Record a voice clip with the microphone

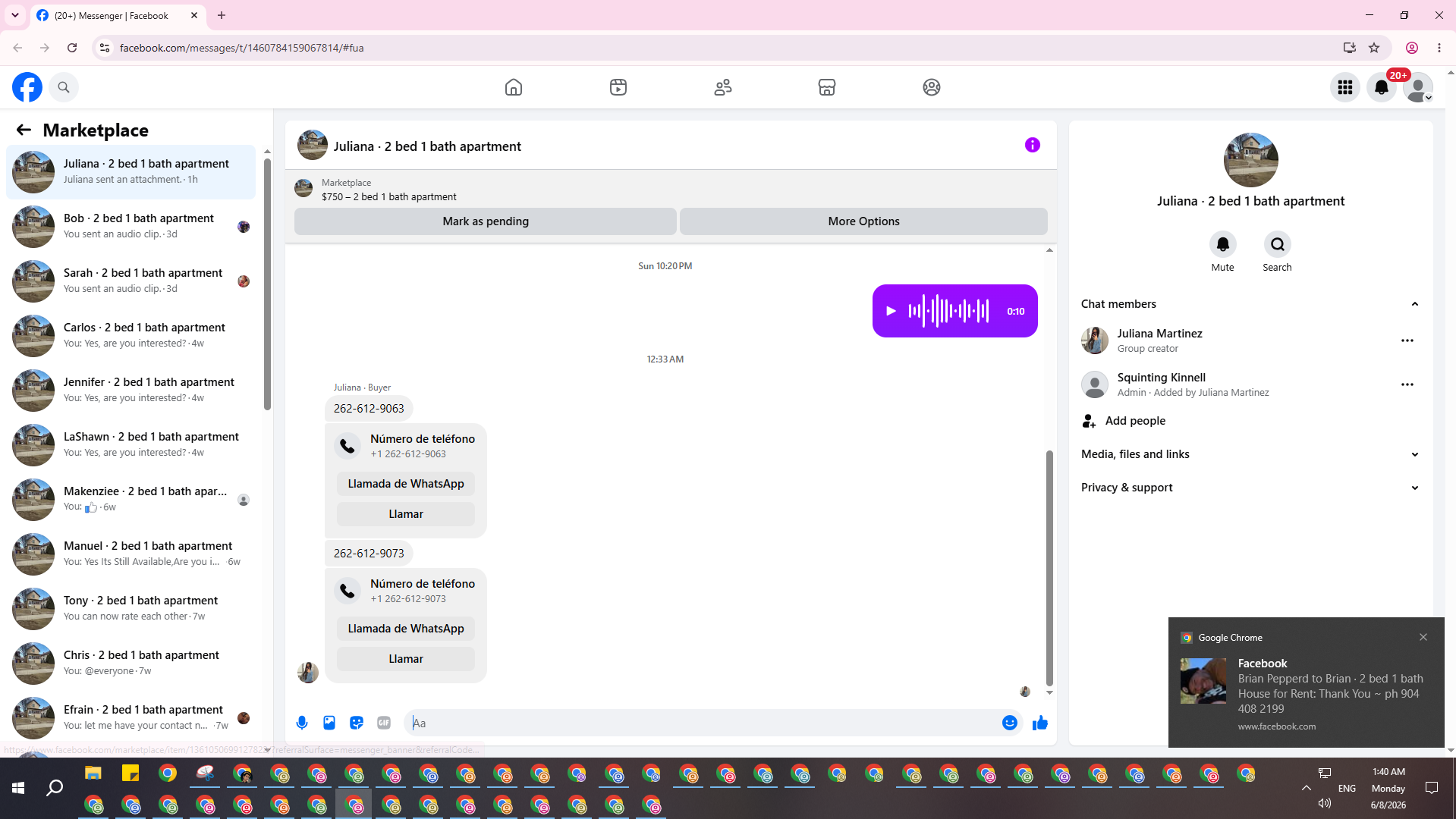[x=302, y=723]
